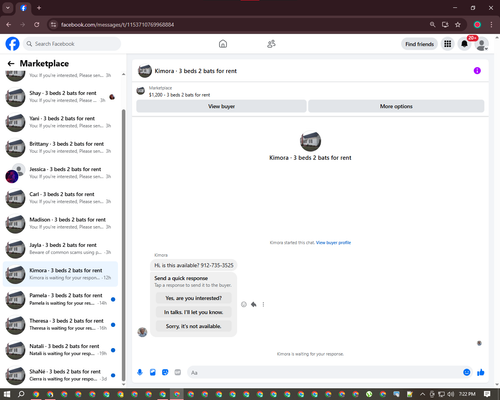Open the emoji picker in message box

click(x=467, y=372)
